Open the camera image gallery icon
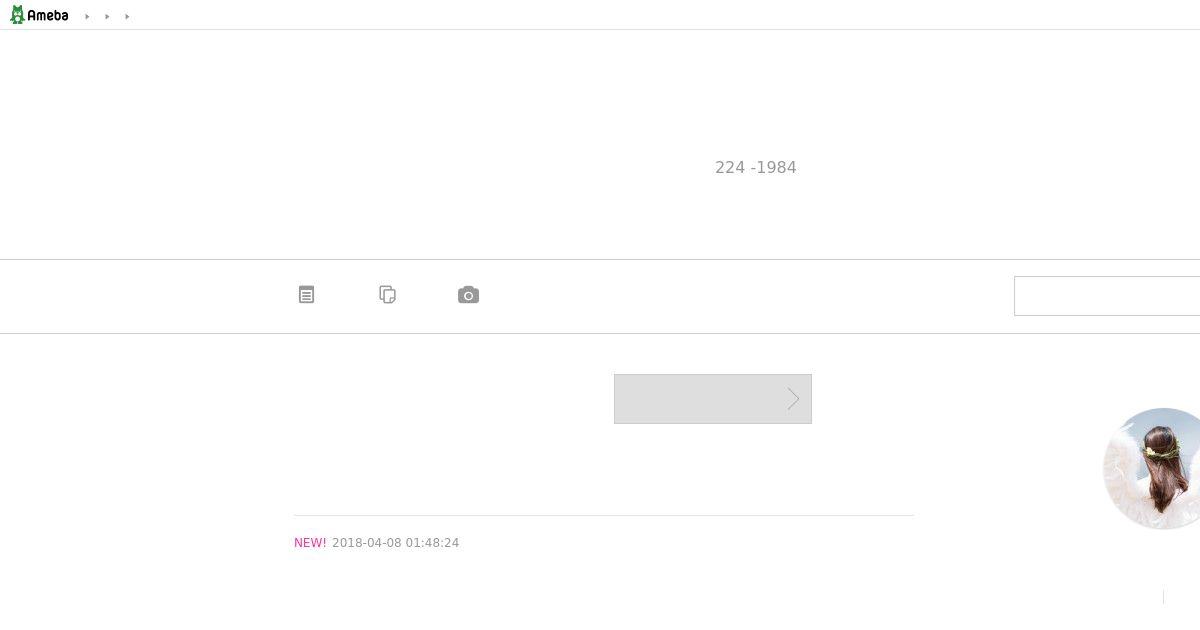1200x630 pixels. tap(468, 295)
